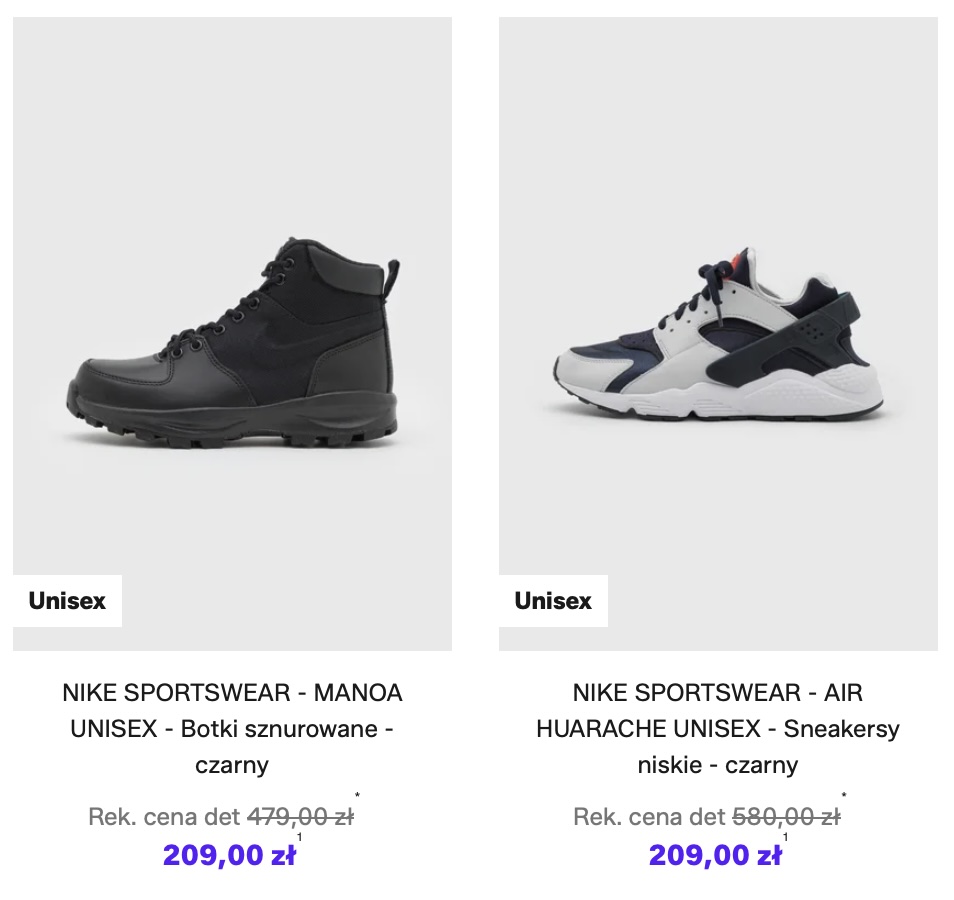The width and height of the screenshot is (954, 900).
Task: Click the 209,00 zł price under Manoa boot
Action: point(229,855)
